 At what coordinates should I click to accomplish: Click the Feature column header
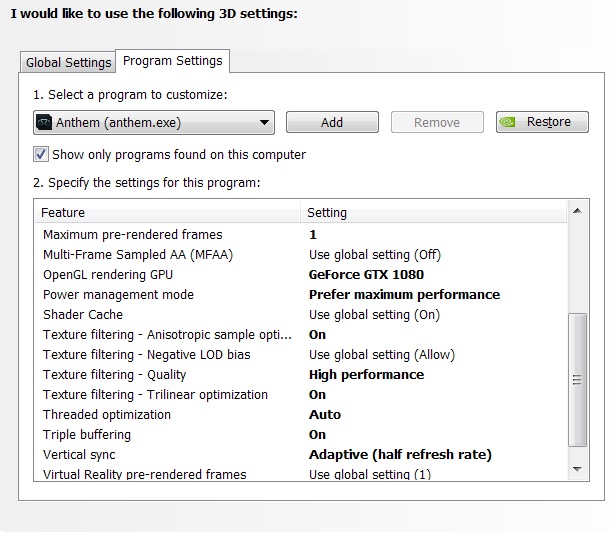[x=168, y=212]
